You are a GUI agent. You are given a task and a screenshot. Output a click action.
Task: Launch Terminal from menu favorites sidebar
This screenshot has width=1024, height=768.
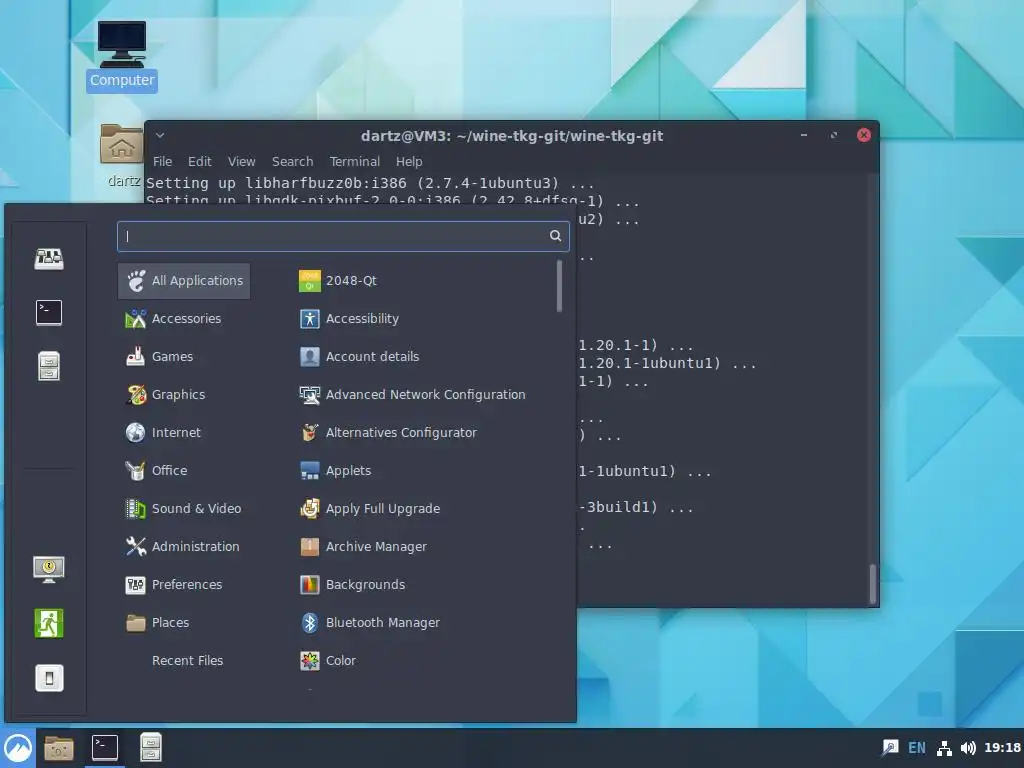[49, 313]
